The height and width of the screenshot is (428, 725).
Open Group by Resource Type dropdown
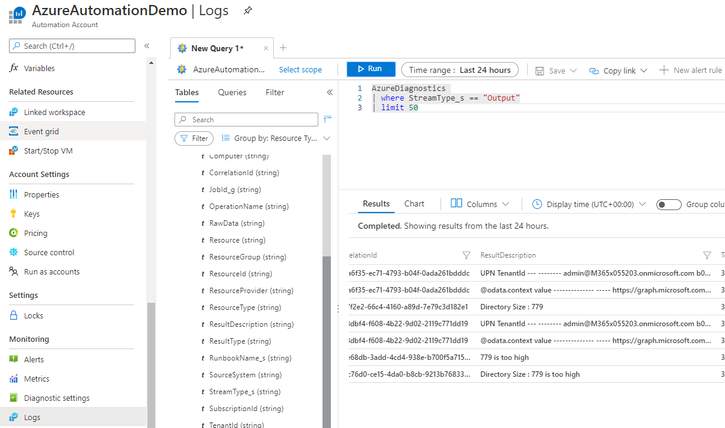point(276,138)
